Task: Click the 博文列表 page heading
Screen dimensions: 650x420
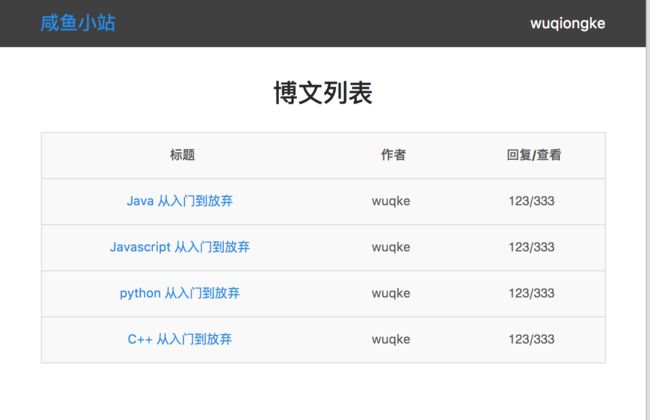Action: pyautogui.click(x=323, y=93)
